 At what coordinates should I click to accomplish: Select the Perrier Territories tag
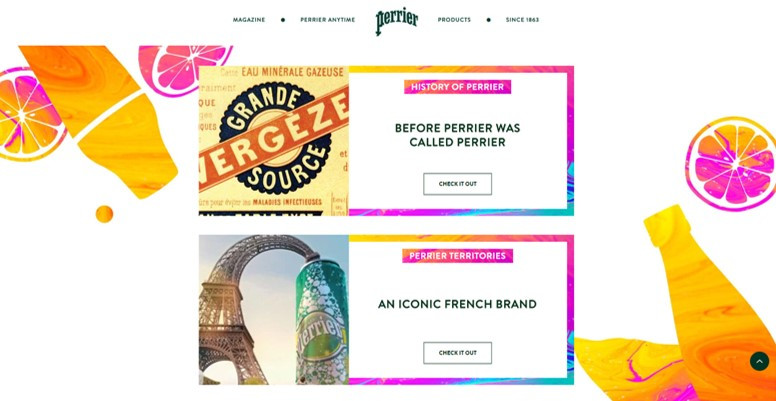457,256
